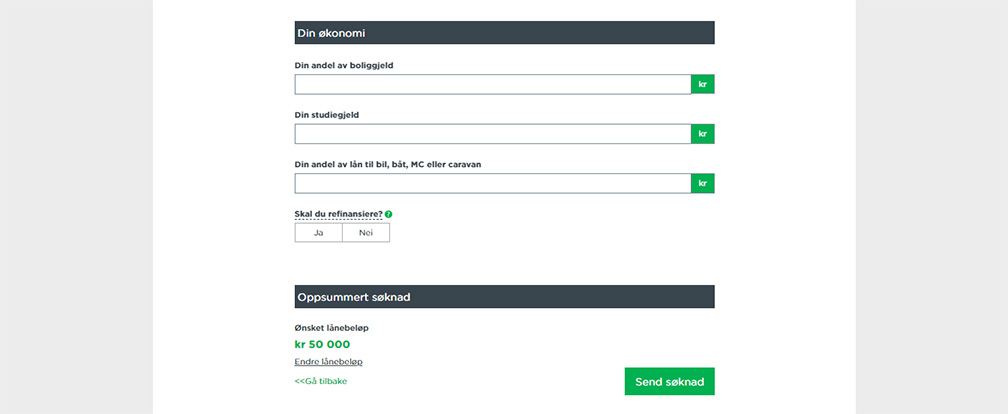Click the kr badge of bil/båt loan field
This screenshot has height=414, width=1008.
pos(703,183)
